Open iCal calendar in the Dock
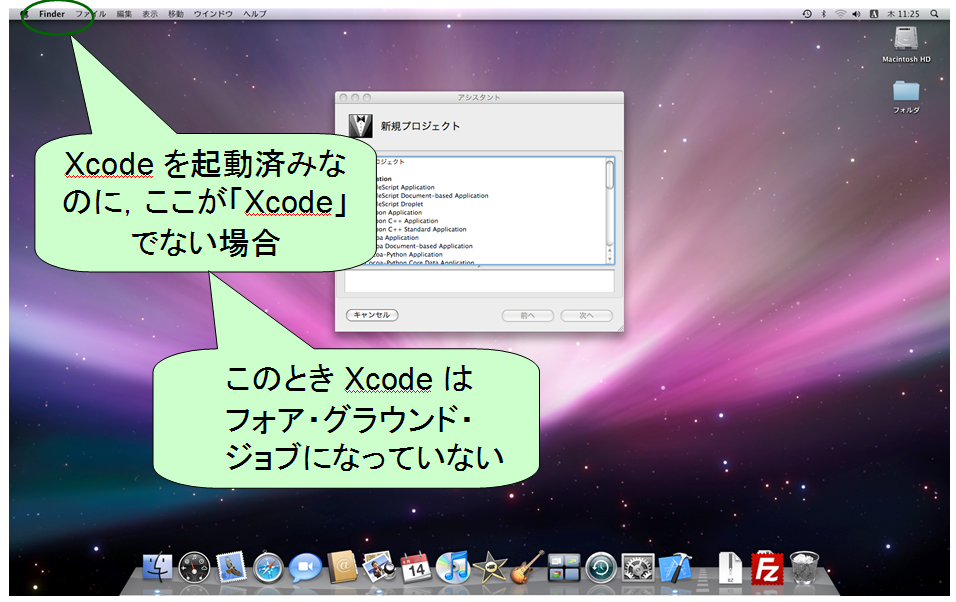The height and width of the screenshot is (602, 956). tap(416, 568)
